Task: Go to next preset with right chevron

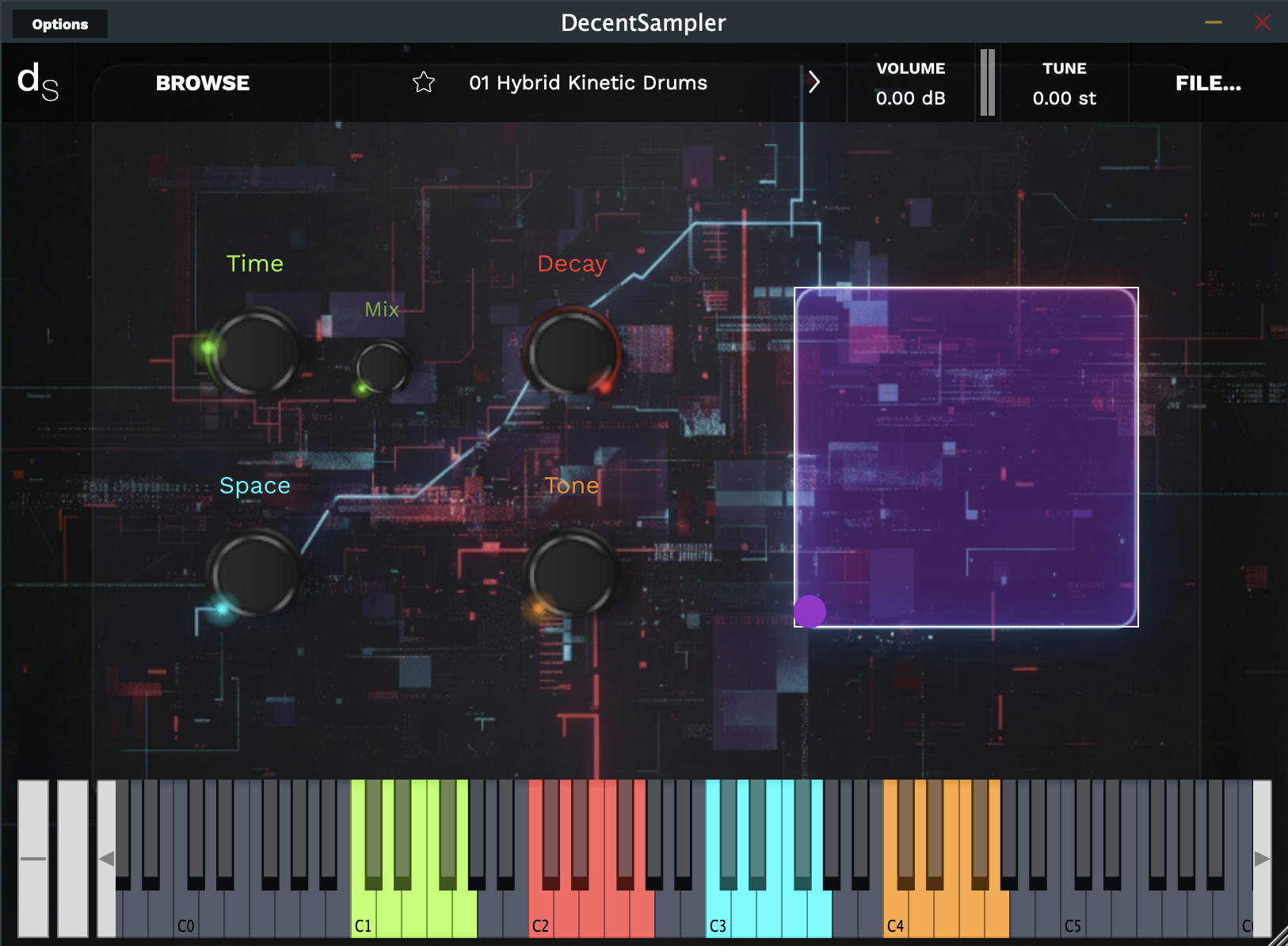Action: tap(814, 82)
